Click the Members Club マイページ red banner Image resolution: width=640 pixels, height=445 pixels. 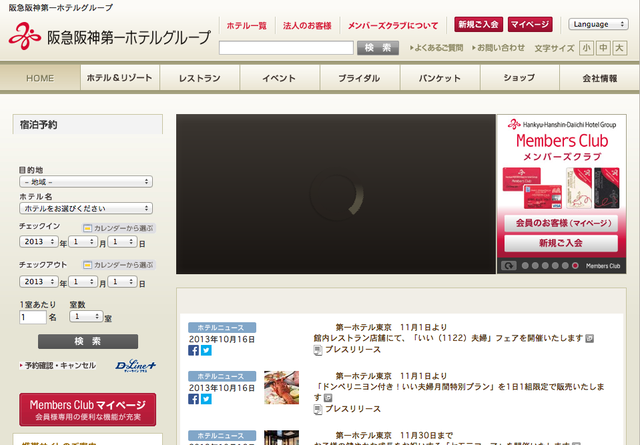tap(87, 409)
